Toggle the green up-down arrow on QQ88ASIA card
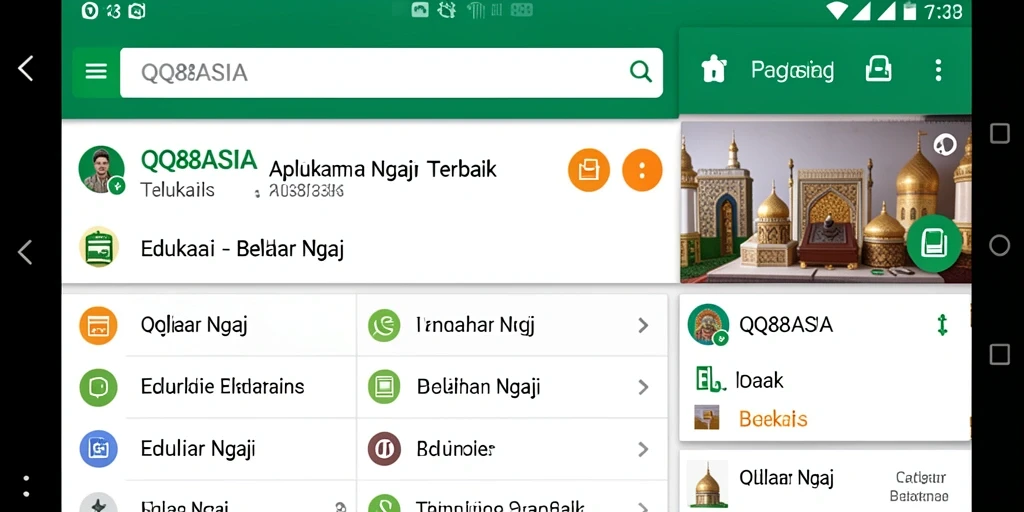Viewport: 1024px width, 512px height. pos(942,325)
